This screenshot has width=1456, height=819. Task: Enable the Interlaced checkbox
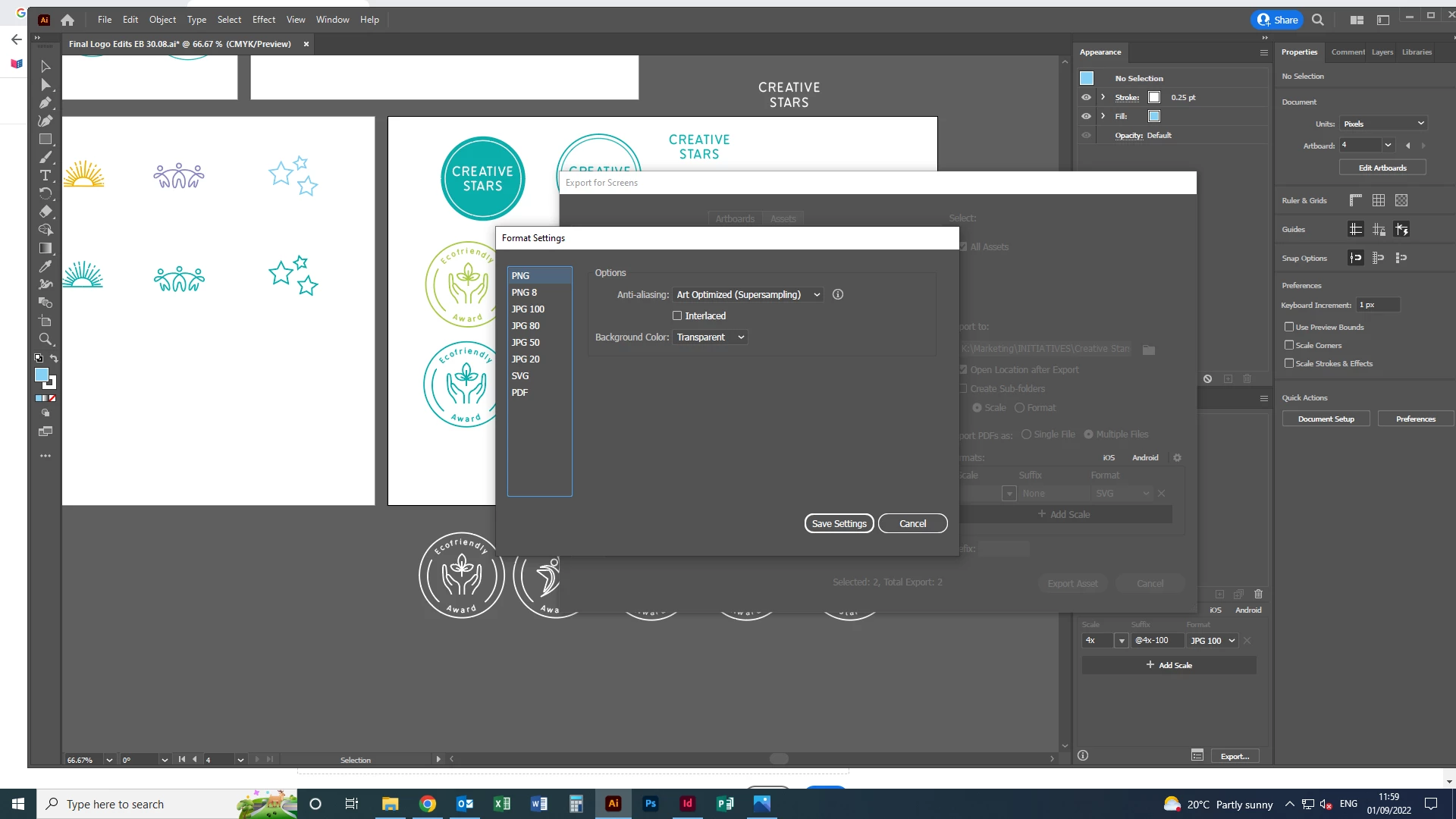[x=677, y=315]
